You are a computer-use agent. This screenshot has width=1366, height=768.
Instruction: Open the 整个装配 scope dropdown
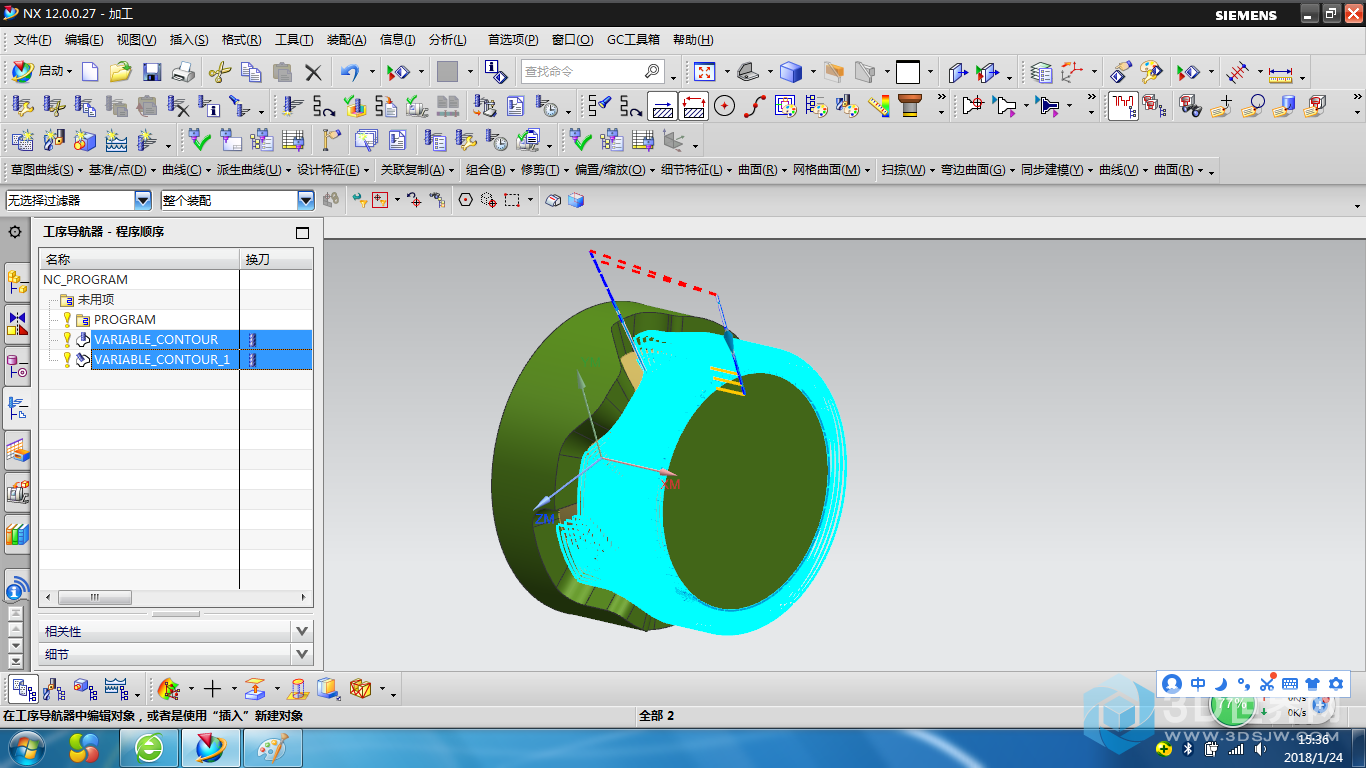tap(306, 200)
